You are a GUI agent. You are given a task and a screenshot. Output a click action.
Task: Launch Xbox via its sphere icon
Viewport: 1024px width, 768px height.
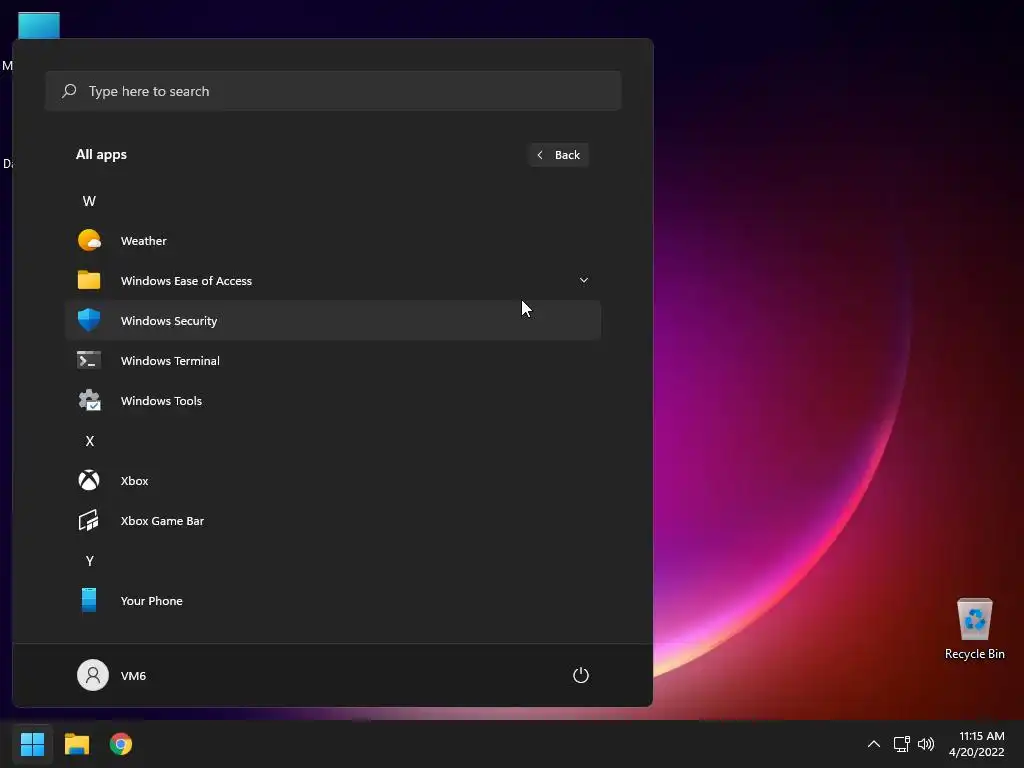tap(89, 481)
